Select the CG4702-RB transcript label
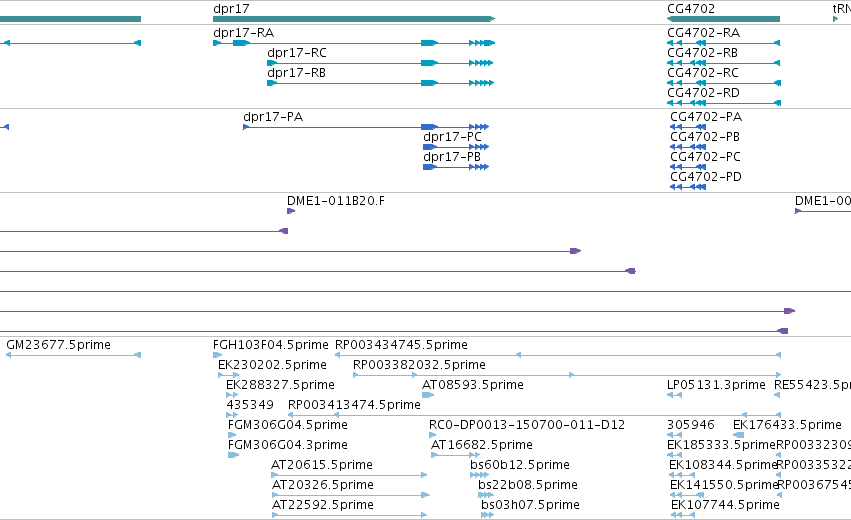This screenshot has width=851, height=520. pyautogui.click(x=702, y=53)
